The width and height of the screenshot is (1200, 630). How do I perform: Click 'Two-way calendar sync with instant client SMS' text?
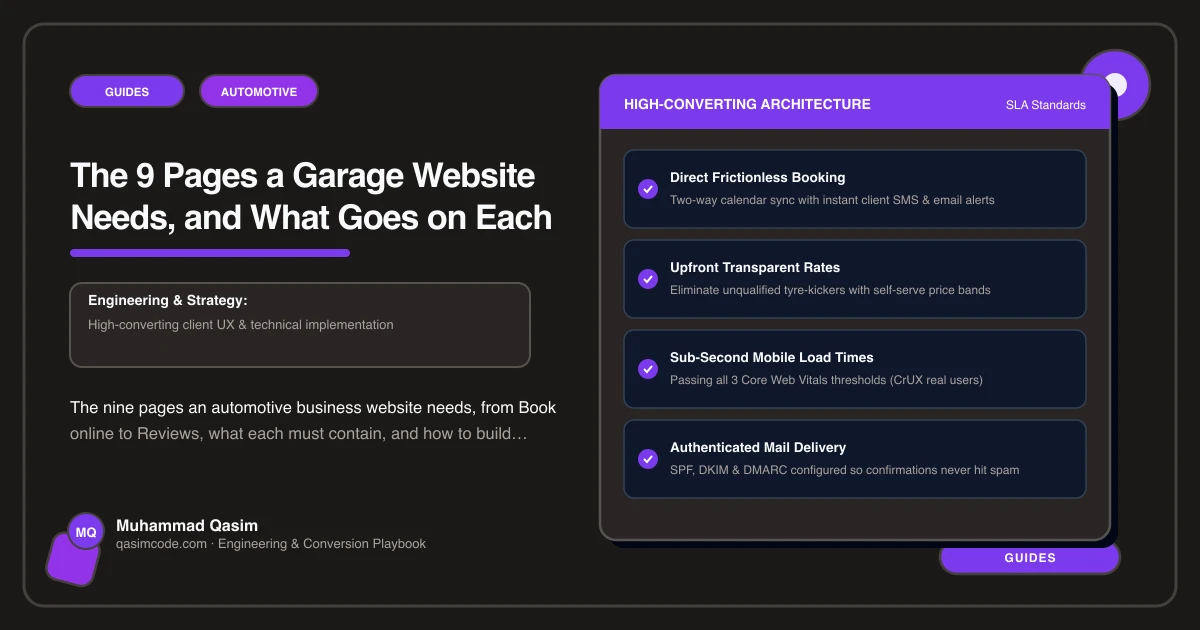[832, 200]
